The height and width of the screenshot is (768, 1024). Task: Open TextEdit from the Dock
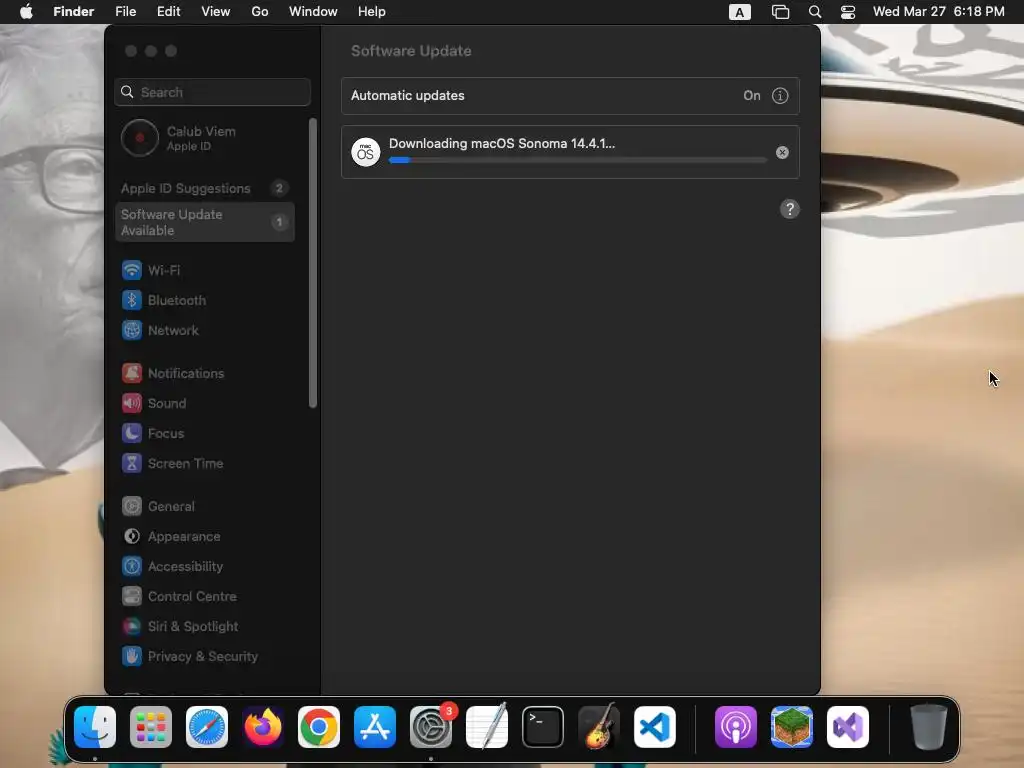coord(487,727)
